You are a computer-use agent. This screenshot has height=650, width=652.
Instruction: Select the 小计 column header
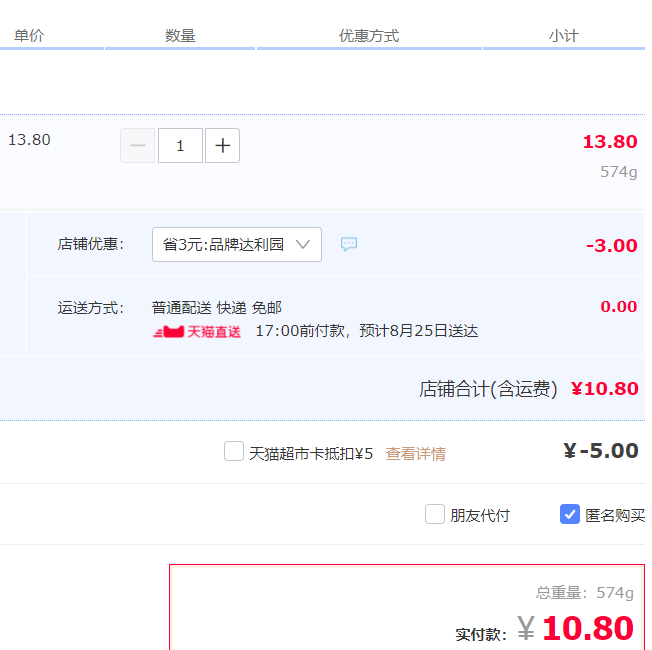pyautogui.click(x=563, y=36)
